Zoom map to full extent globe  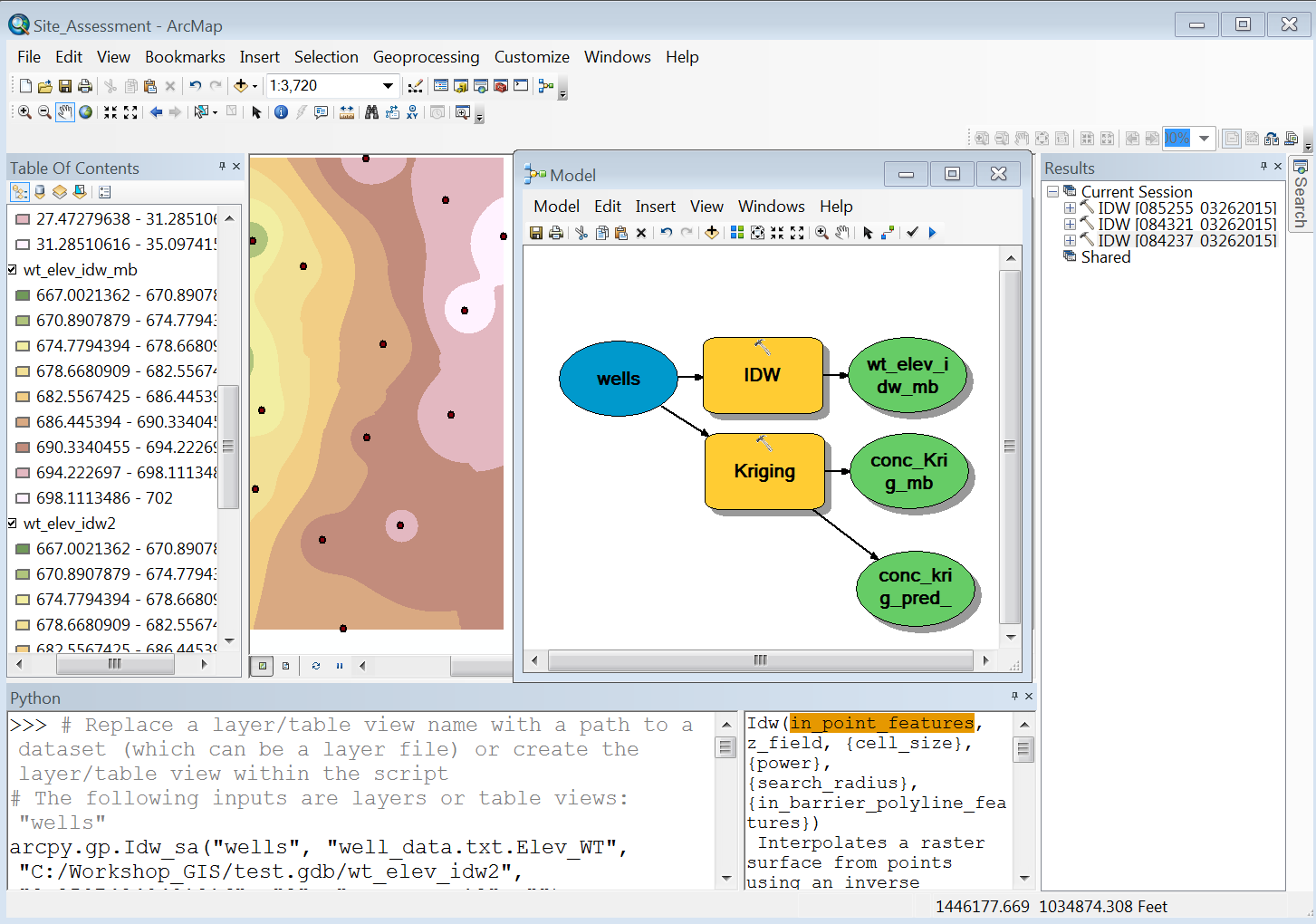click(85, 112)
